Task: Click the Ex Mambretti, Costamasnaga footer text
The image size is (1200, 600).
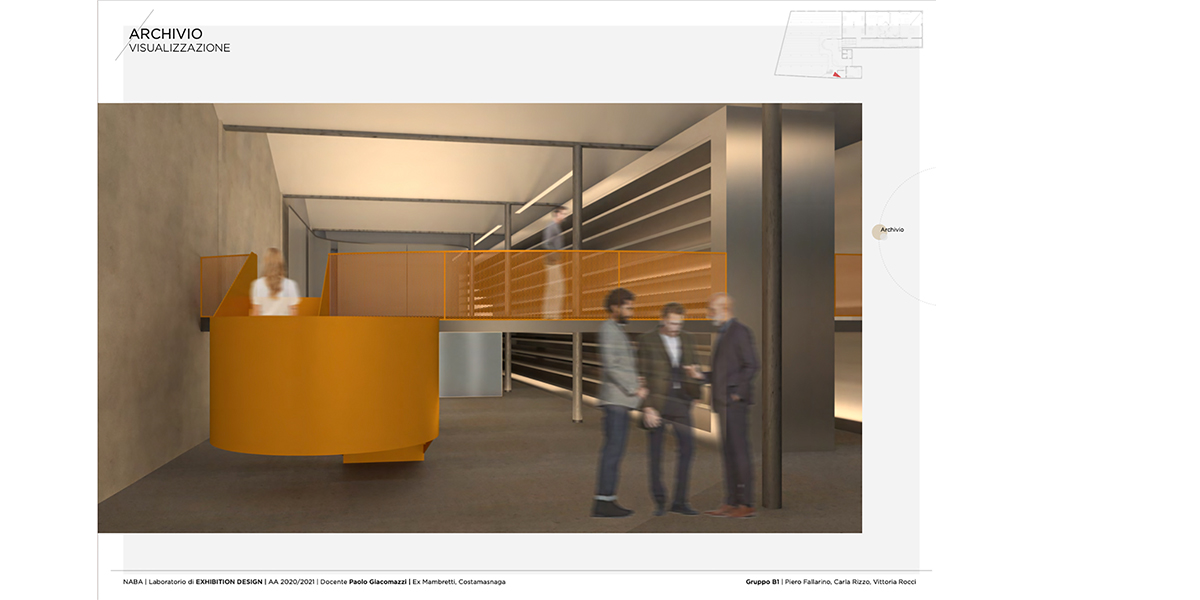Action: 459,582
